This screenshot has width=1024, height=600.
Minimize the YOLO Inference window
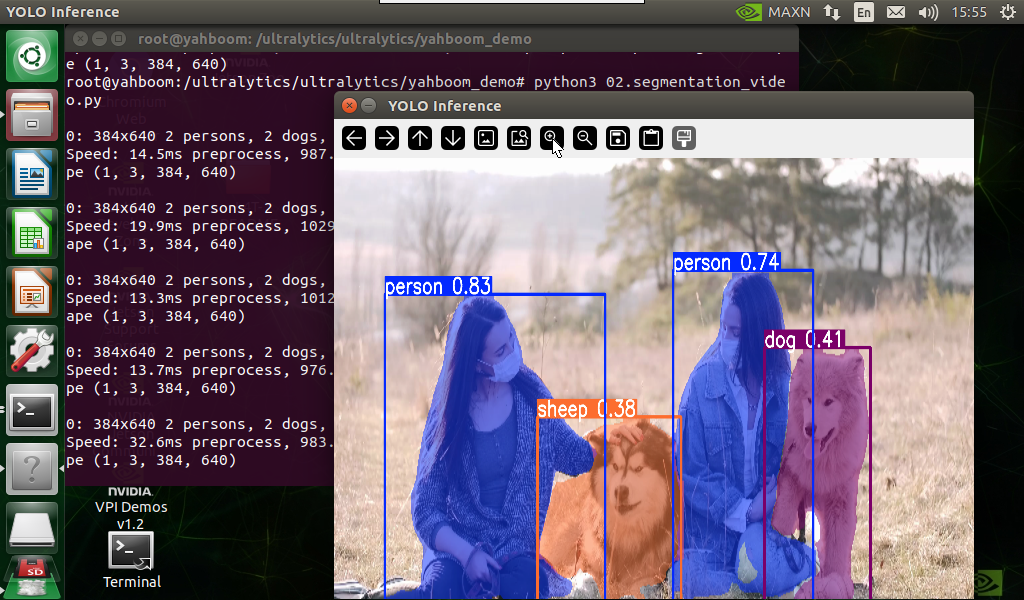368,105
